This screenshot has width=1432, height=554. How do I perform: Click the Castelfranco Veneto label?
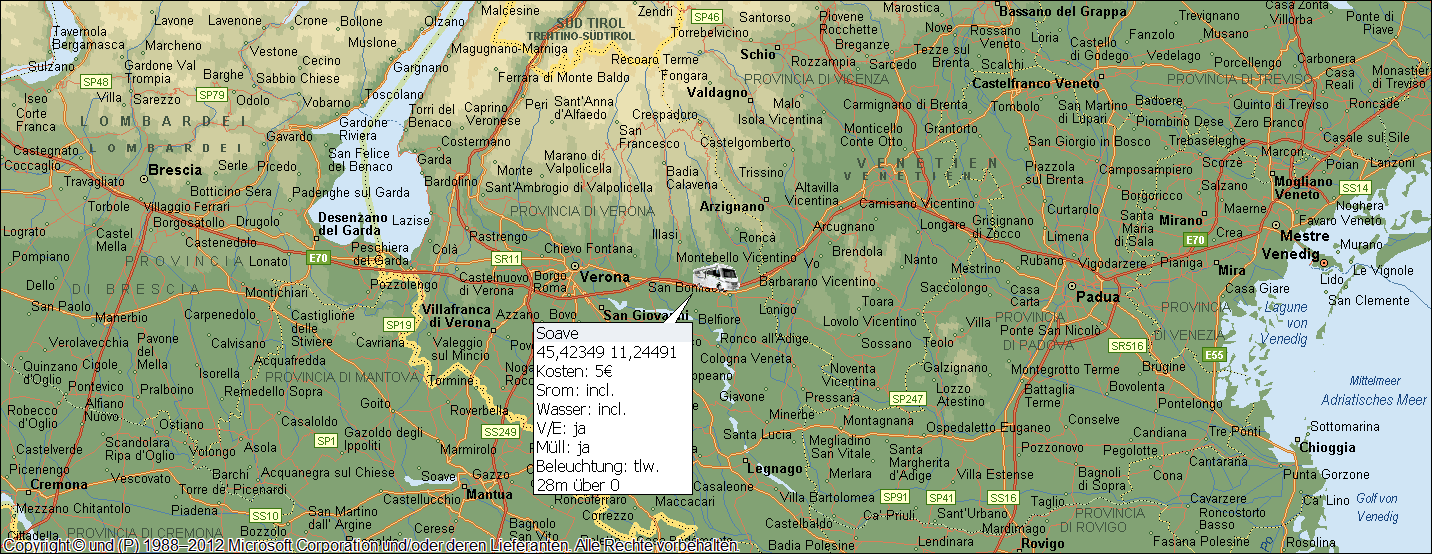pos(1036,84)
